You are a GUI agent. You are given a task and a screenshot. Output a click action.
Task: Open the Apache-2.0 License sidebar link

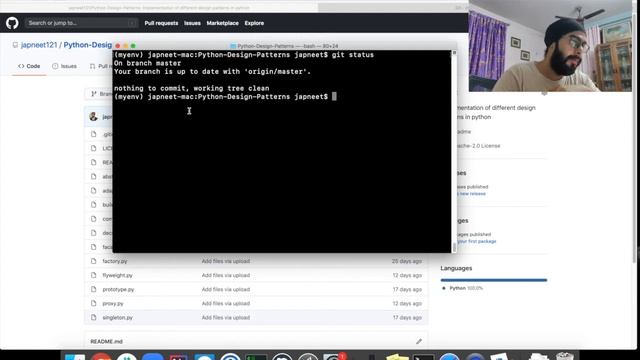click(478, 146)
